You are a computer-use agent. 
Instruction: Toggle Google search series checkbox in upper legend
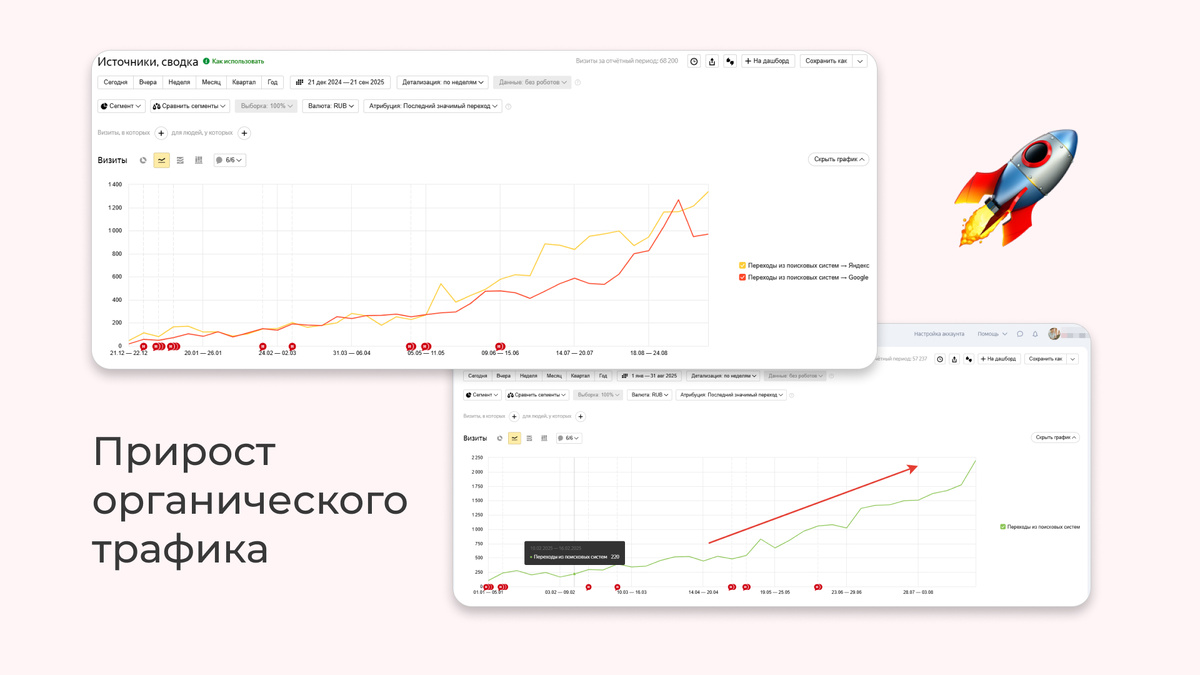742,277
